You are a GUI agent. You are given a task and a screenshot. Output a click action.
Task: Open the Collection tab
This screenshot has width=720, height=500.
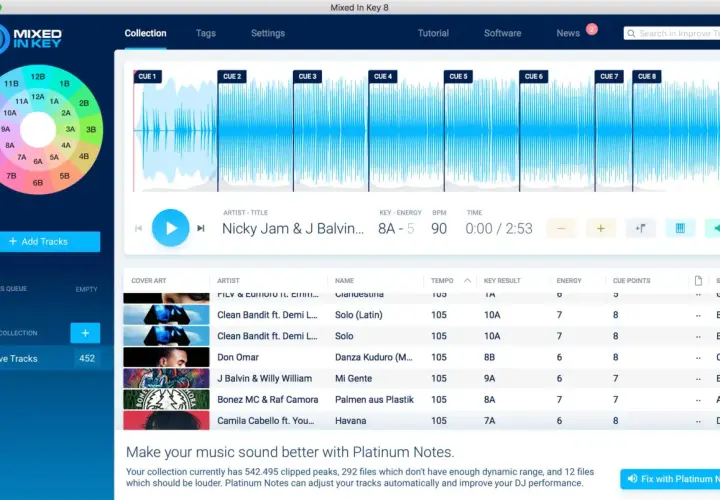point(146,33)
